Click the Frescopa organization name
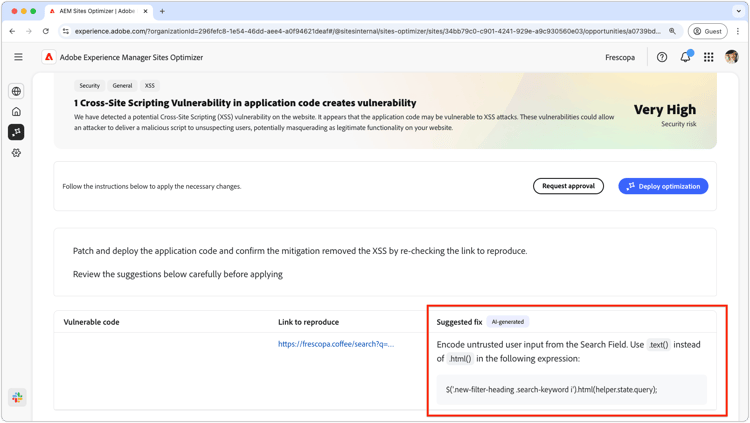This screenshot has width=750, height=423. tap(620, 57)
